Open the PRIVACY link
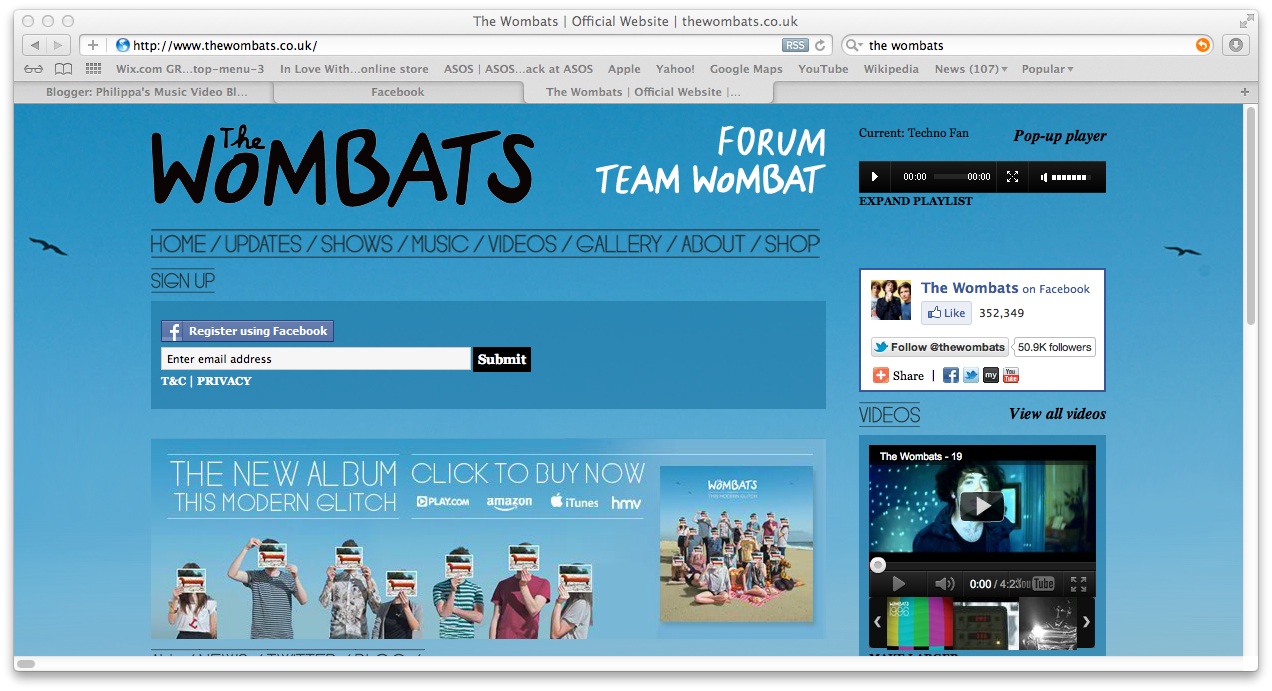 [x=224, y=381]
